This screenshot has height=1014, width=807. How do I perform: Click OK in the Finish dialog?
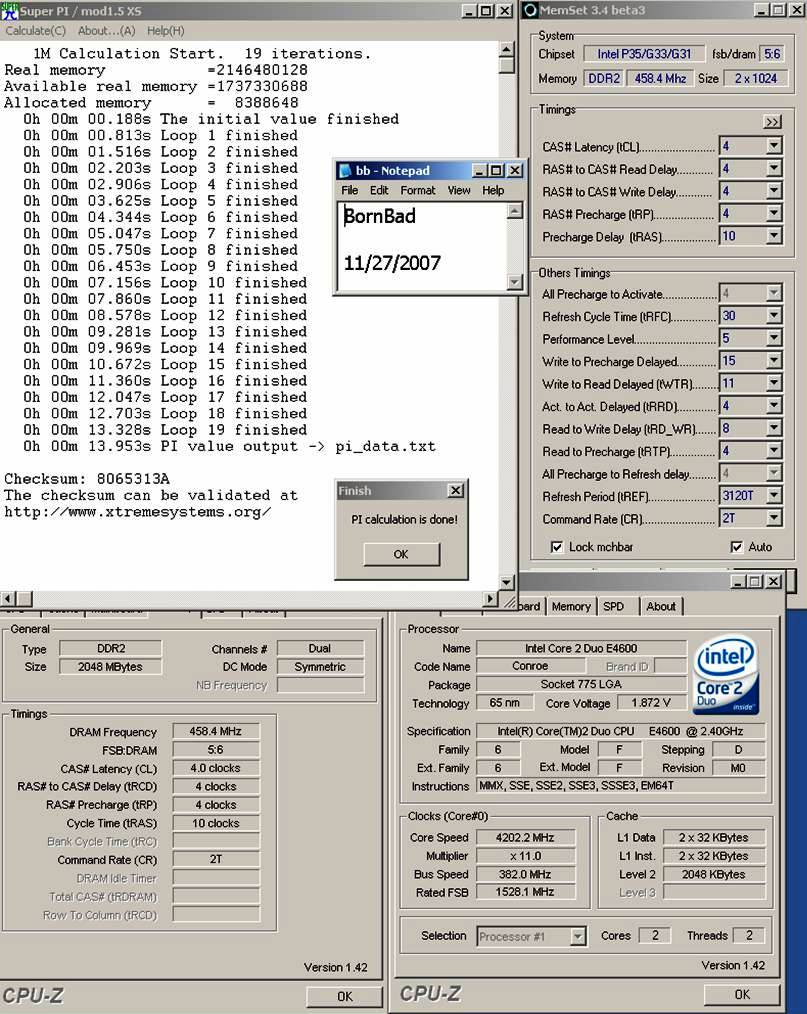coord(402,554)
